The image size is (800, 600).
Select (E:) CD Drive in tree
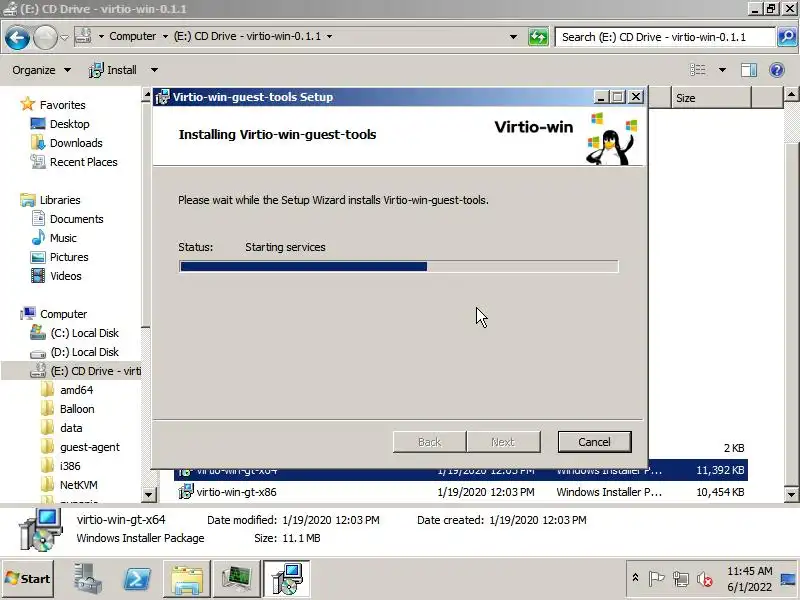click(95, 371)
